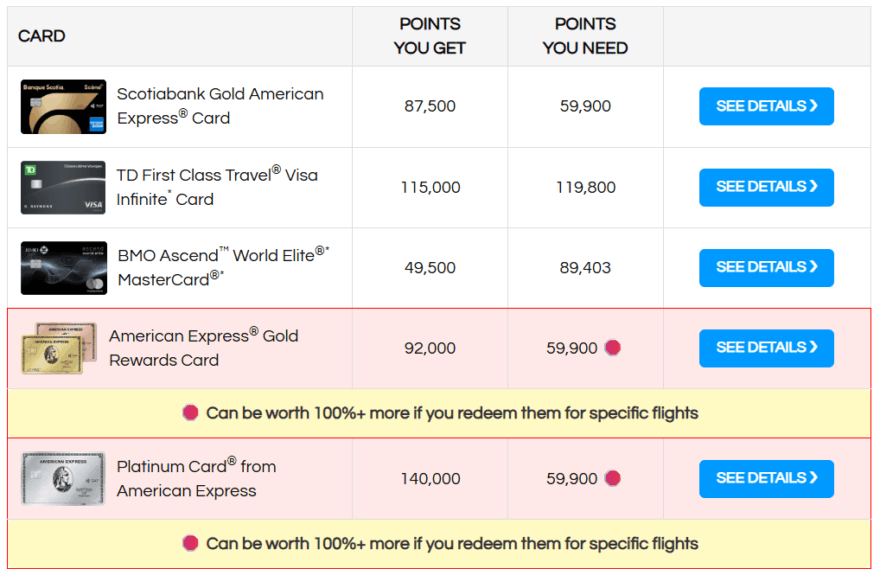Select the American Express Gold Rewards Card name
This screenshot has width=880, height=575.
click(204, 348)
